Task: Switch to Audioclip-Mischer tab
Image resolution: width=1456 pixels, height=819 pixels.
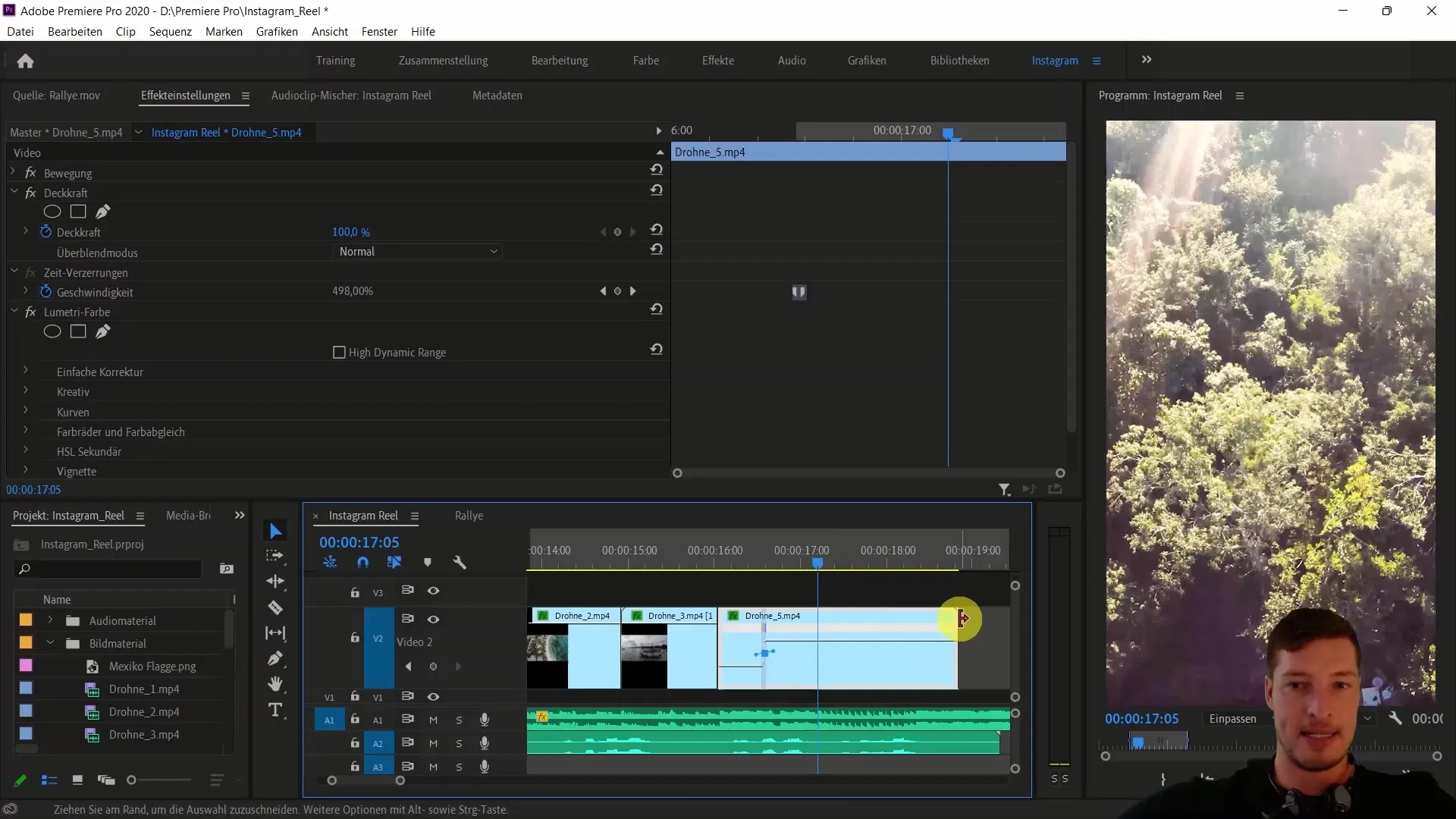Action: coord(351,96)
